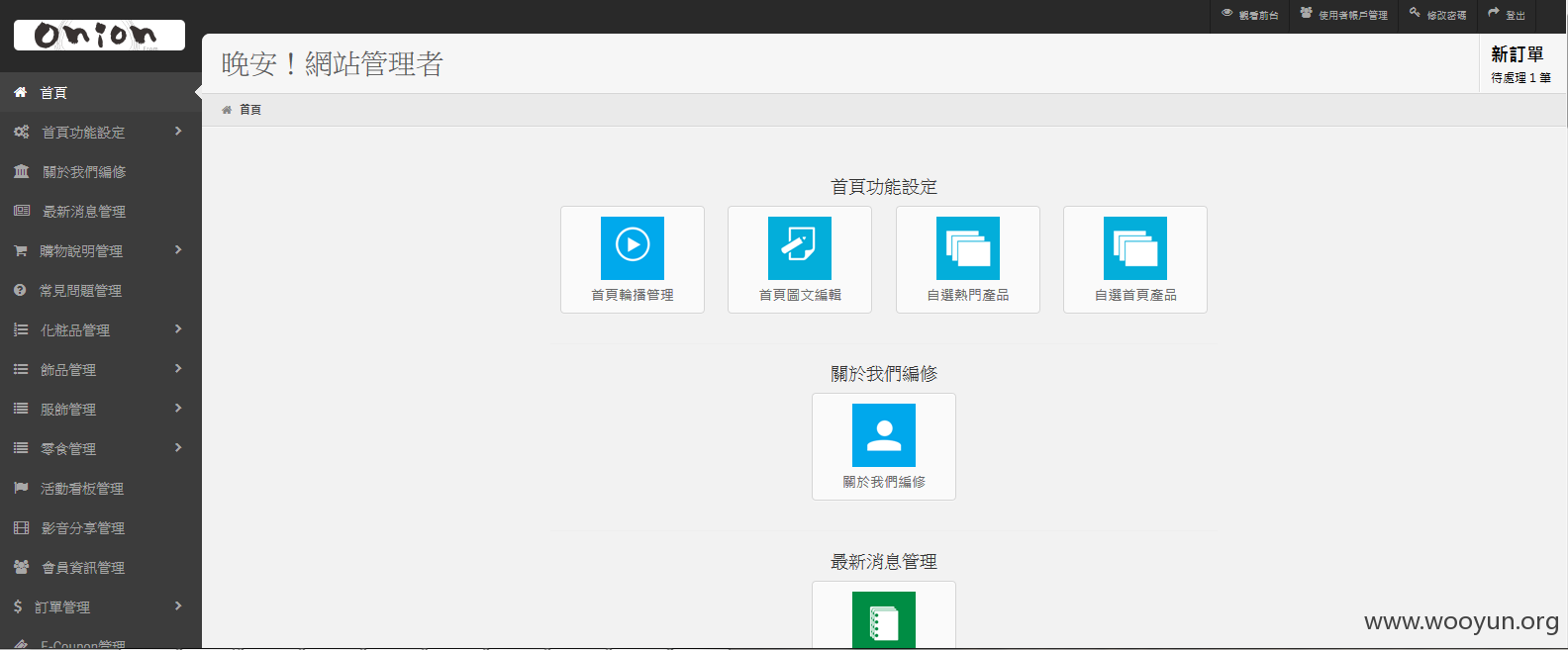Open 使用者帳戶管理 in the top bar
The width and height of the screenshot is (1568, 650).
pos(1344,15)
